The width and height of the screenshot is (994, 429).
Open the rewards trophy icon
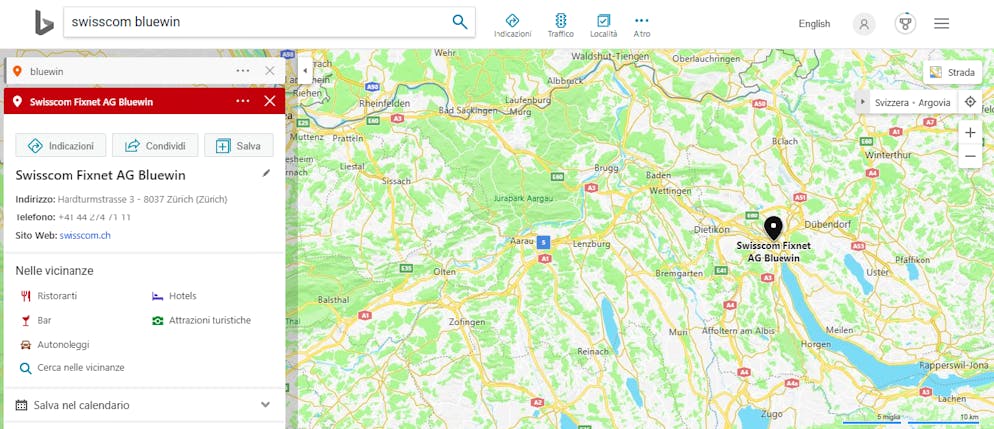(x=905, y=24)
